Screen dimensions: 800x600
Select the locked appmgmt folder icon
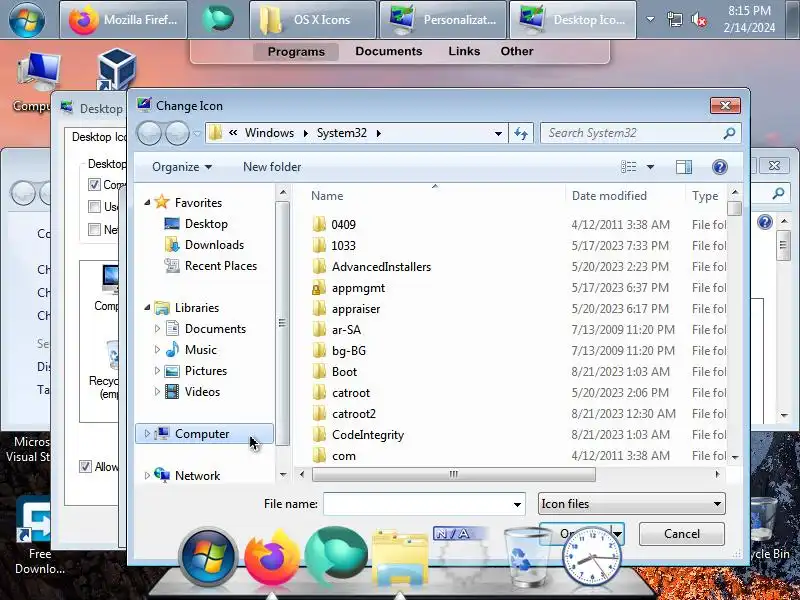pyautogui.click(x=319, y=288)
